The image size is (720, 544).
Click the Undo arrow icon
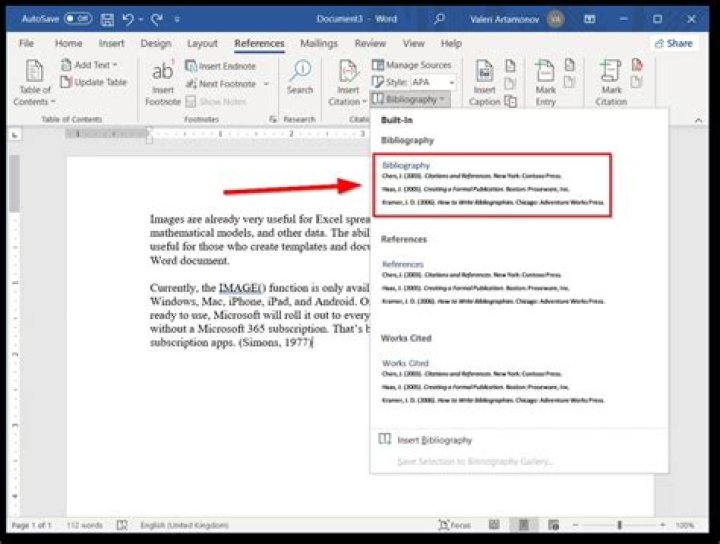click(x=128, y=19)
